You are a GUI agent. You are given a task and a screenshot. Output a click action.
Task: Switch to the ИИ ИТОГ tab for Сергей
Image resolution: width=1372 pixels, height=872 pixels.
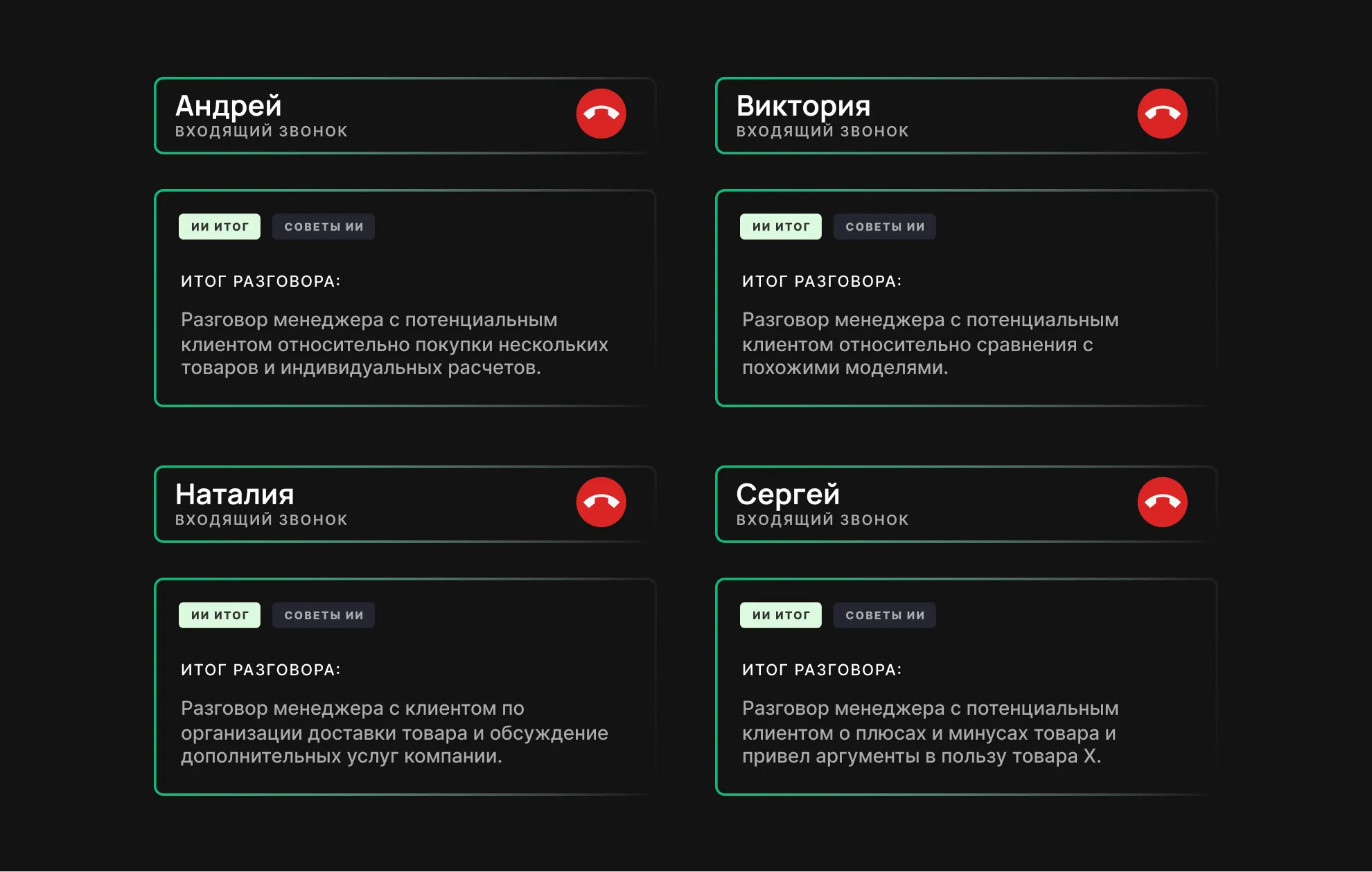click(780, 614)
